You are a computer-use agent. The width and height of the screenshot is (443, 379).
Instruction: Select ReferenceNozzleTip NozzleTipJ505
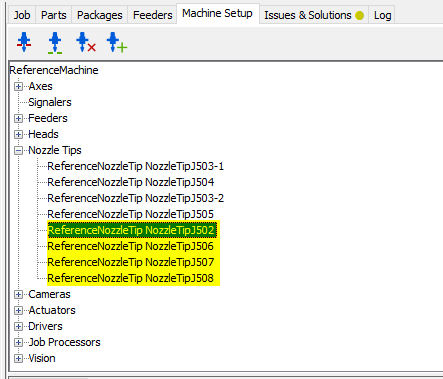[130, 214]
